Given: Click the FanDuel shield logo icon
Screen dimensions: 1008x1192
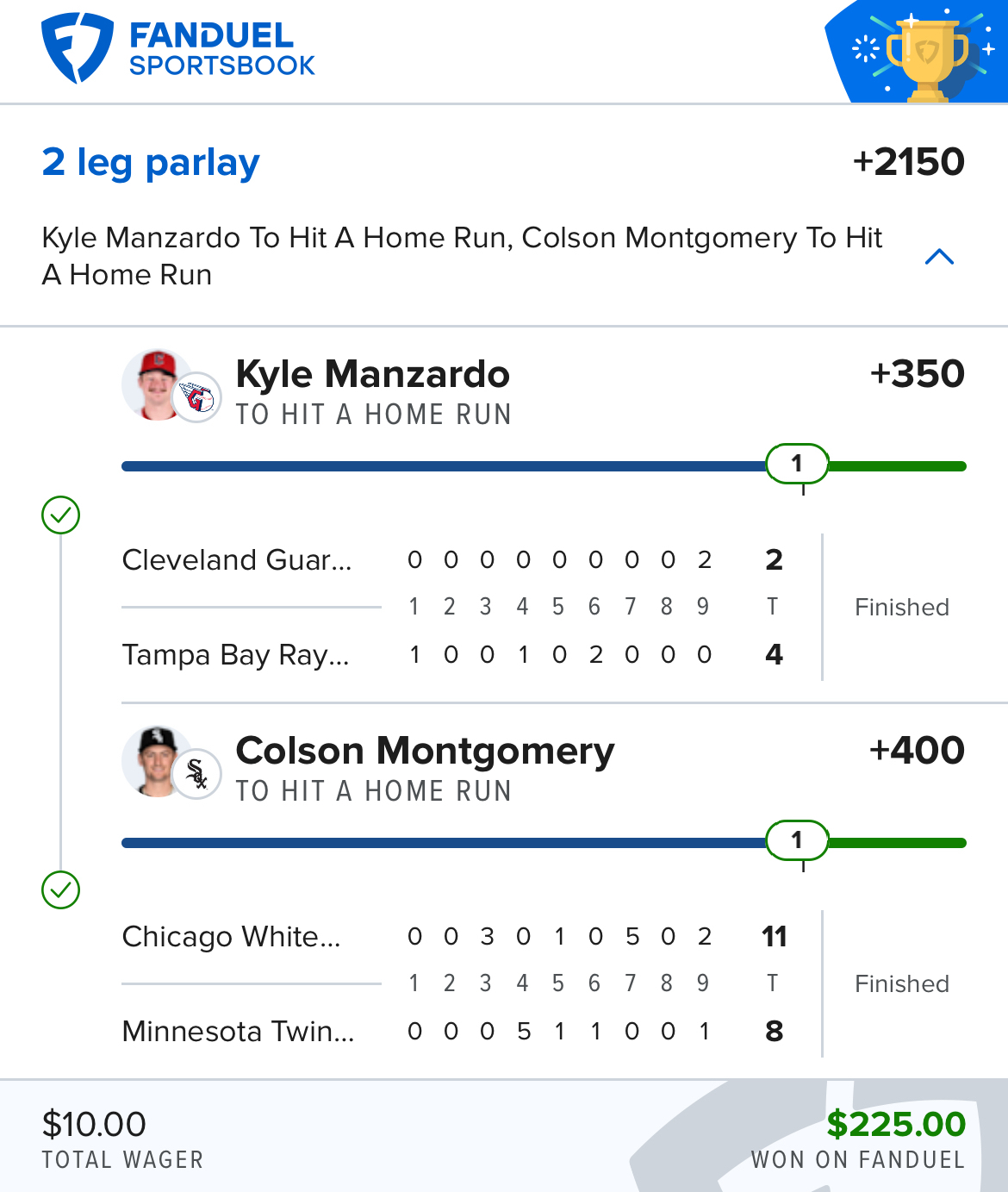Looking at the screenshot, I should (x=77, y=48).
